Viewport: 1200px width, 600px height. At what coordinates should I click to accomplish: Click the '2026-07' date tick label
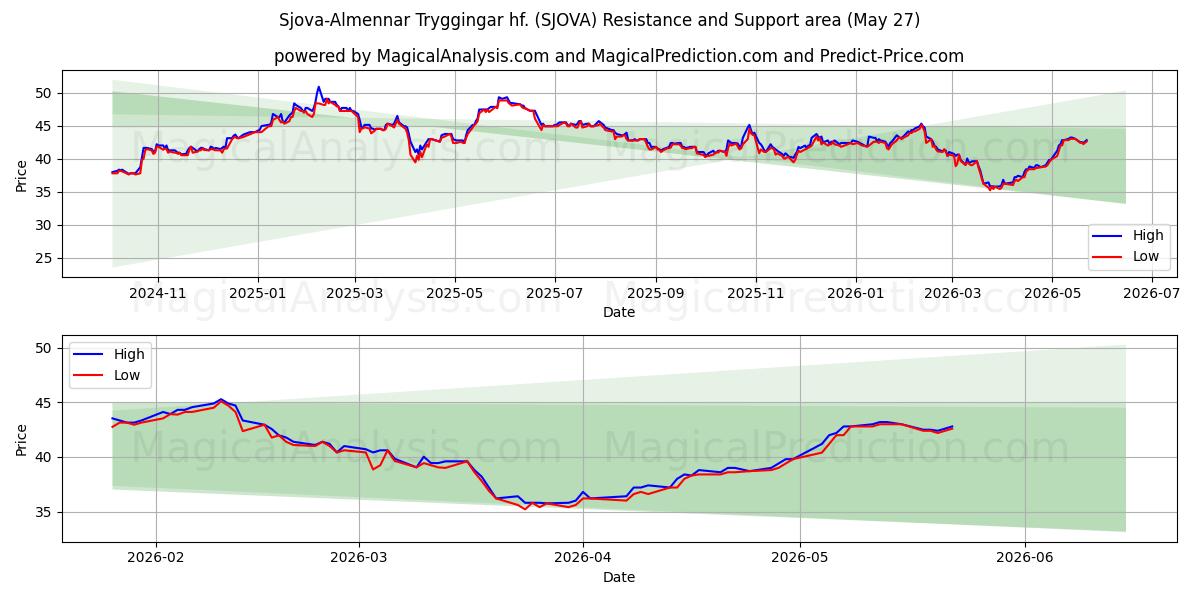(x=1151, y=295)
